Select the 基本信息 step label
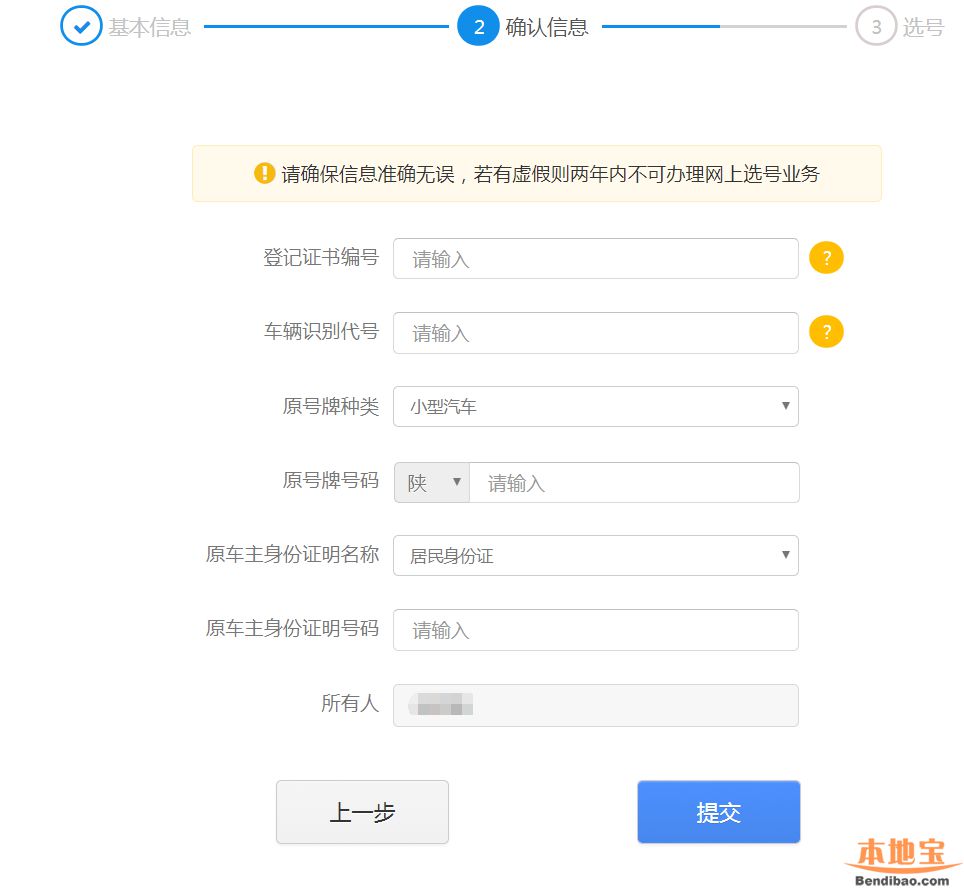The image size is (964, 892). (149, 28)
